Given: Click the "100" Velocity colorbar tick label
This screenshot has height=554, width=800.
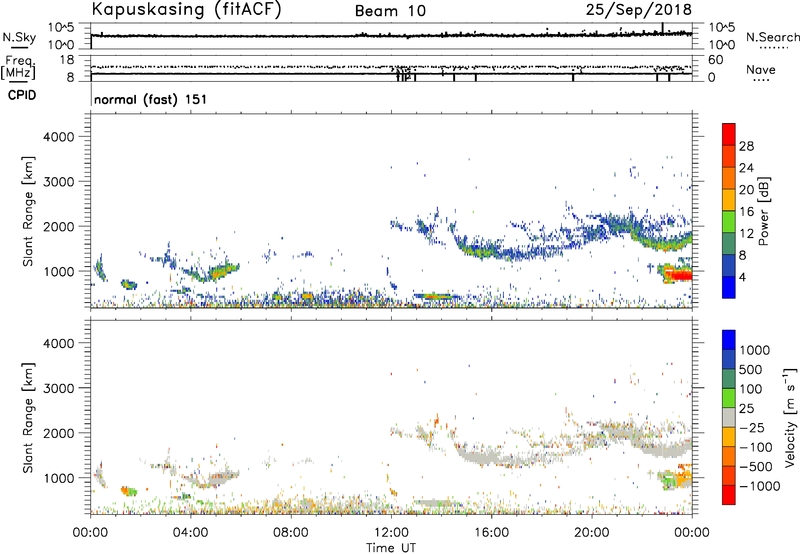Looking at the screenshot, I should pos(751,389).
